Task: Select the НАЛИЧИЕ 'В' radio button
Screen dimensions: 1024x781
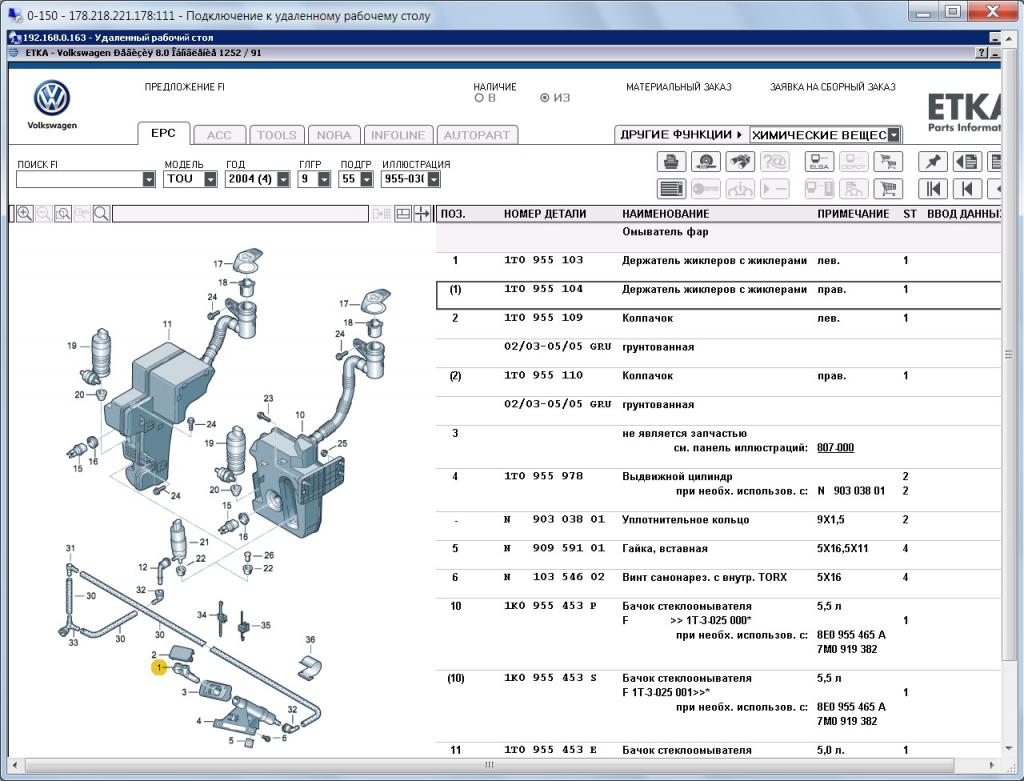Action: click(479, 98)
